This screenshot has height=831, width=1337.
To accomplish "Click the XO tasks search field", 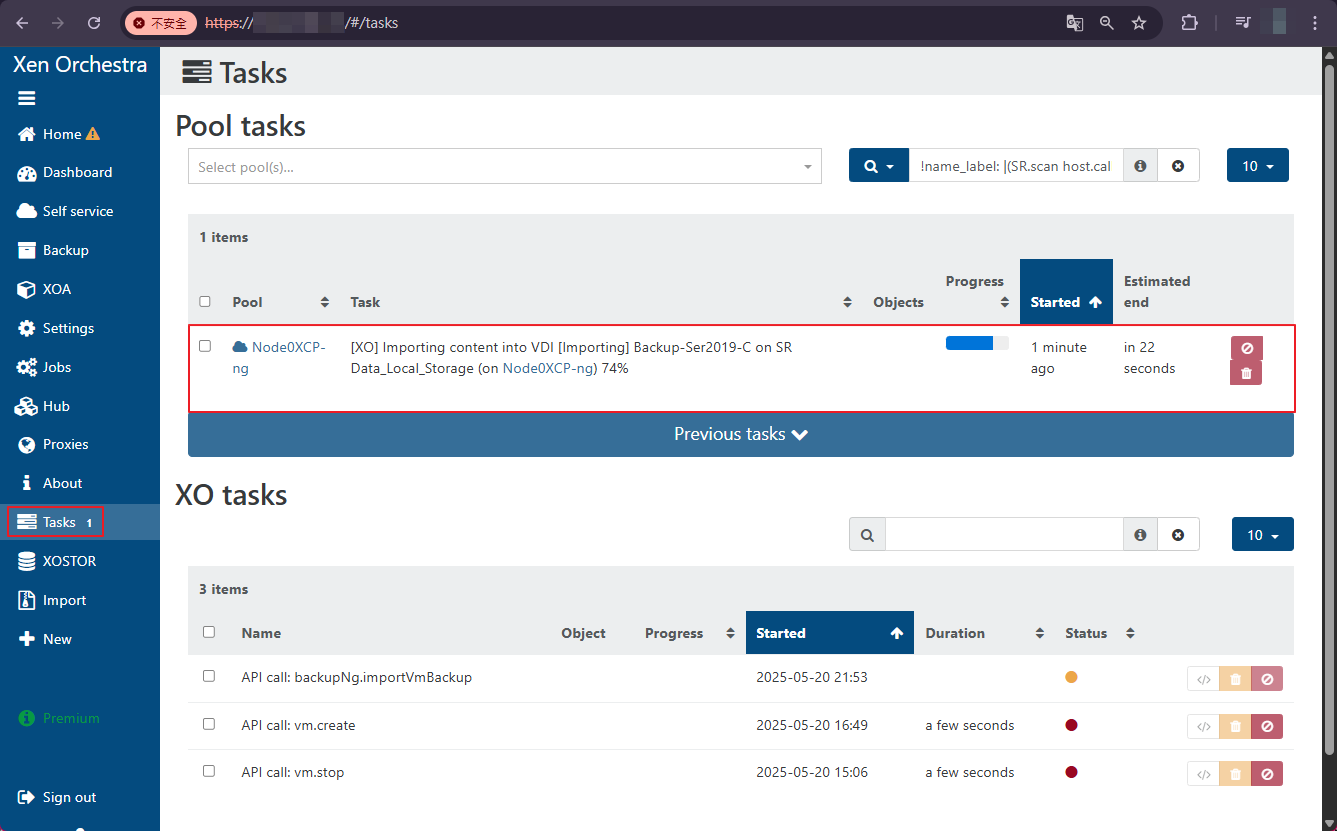I will click(1004, 535).
